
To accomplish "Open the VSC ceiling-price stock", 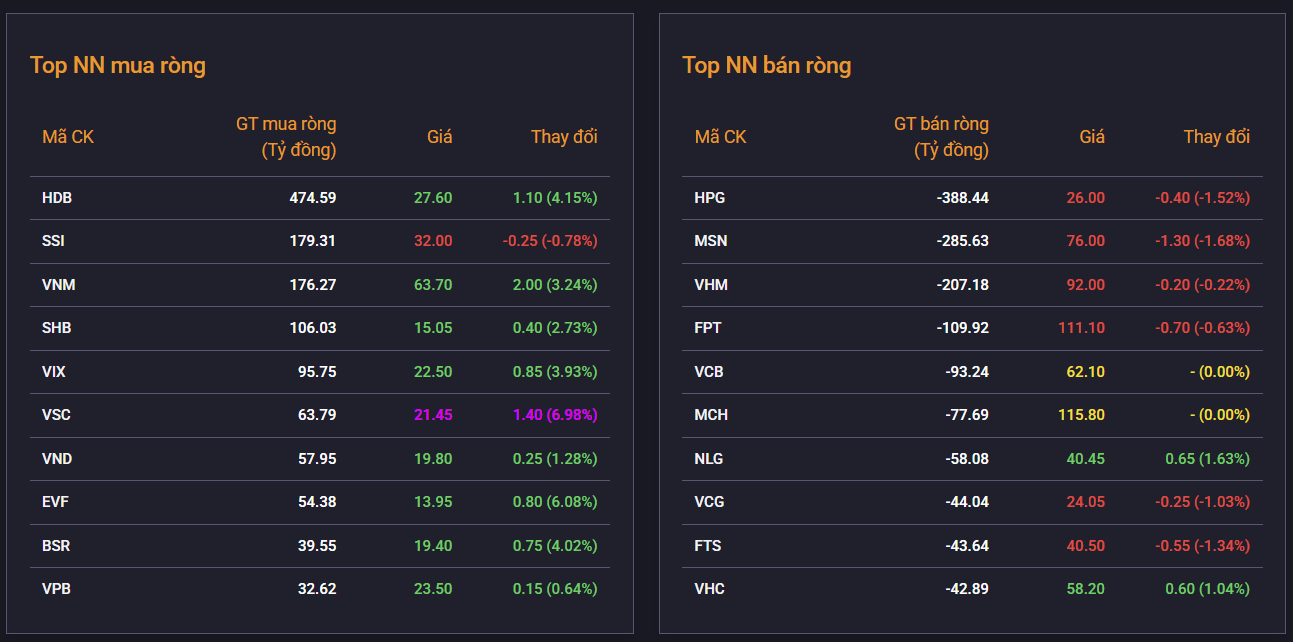I will tap(57, 415).
